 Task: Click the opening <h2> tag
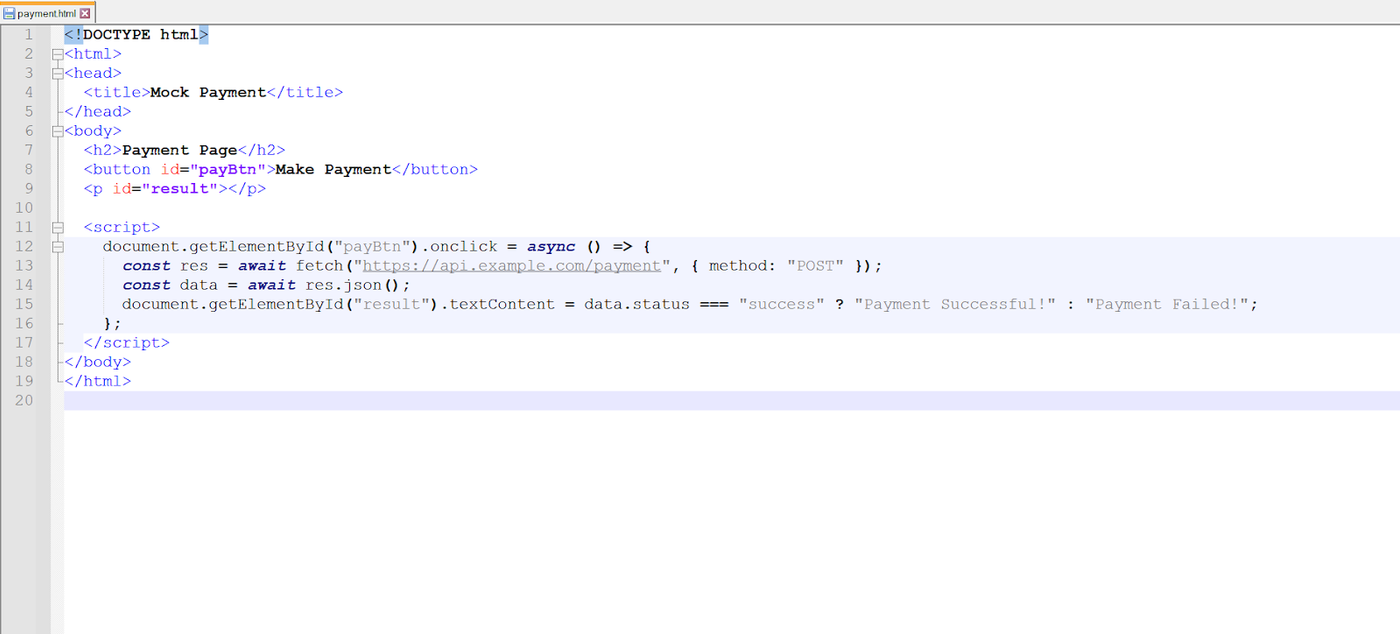point(102,150)
